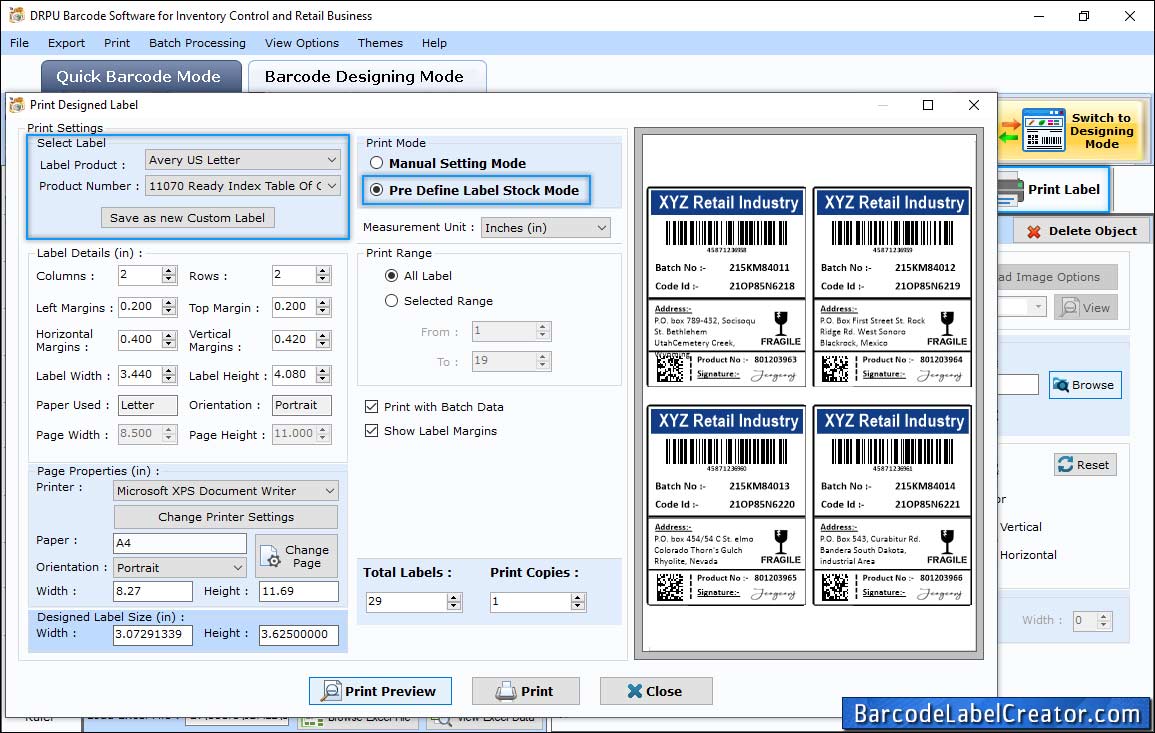The width and height of the screenshot is (1155, 733).
Task: Toggle Print with Batch Data checkbox
Action: tap(371, 407)
